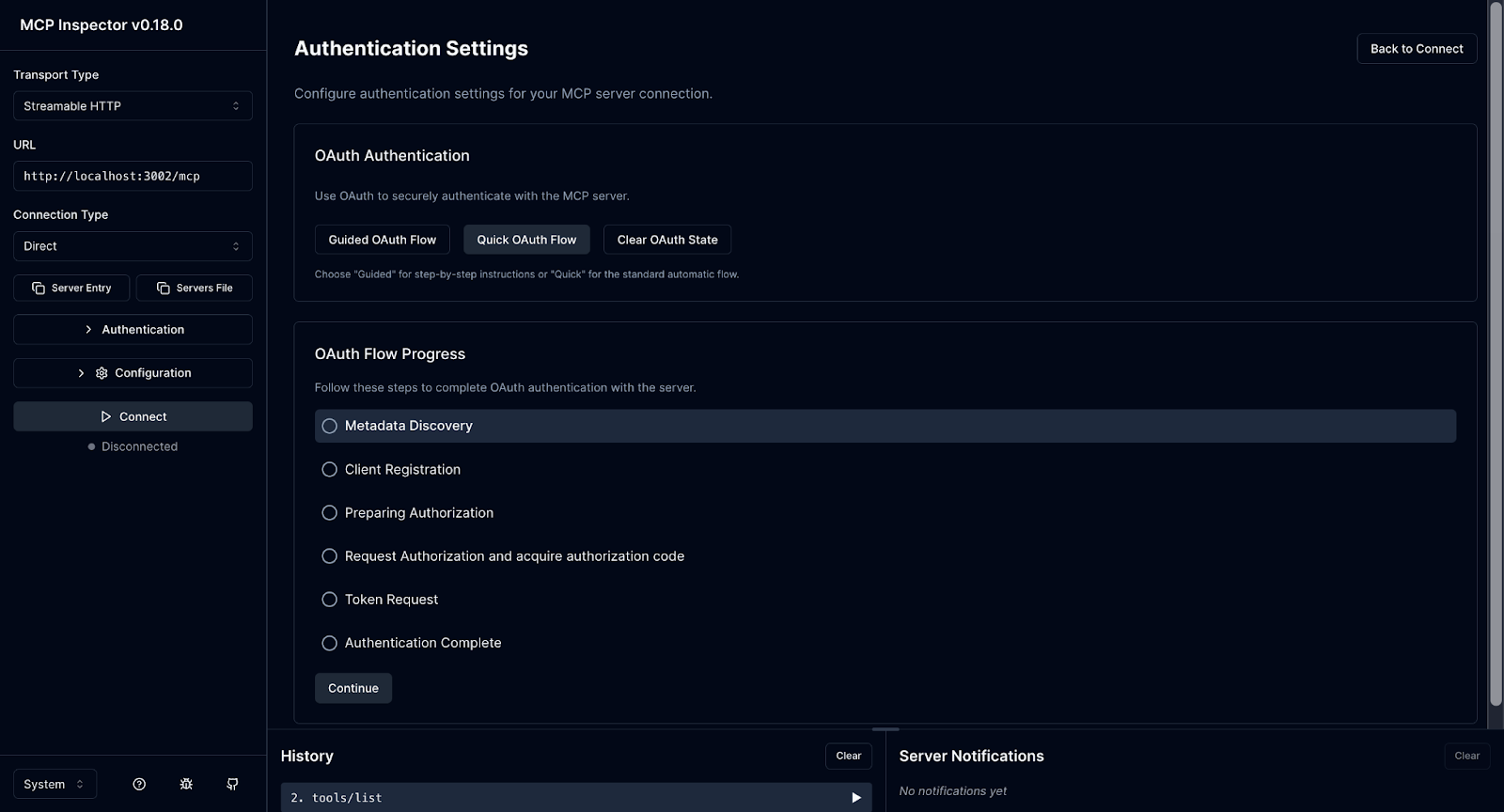Click the copy icon on Servers File
Image resolution: width=1504 pixels, height=812 pixels.
point(164,288)
